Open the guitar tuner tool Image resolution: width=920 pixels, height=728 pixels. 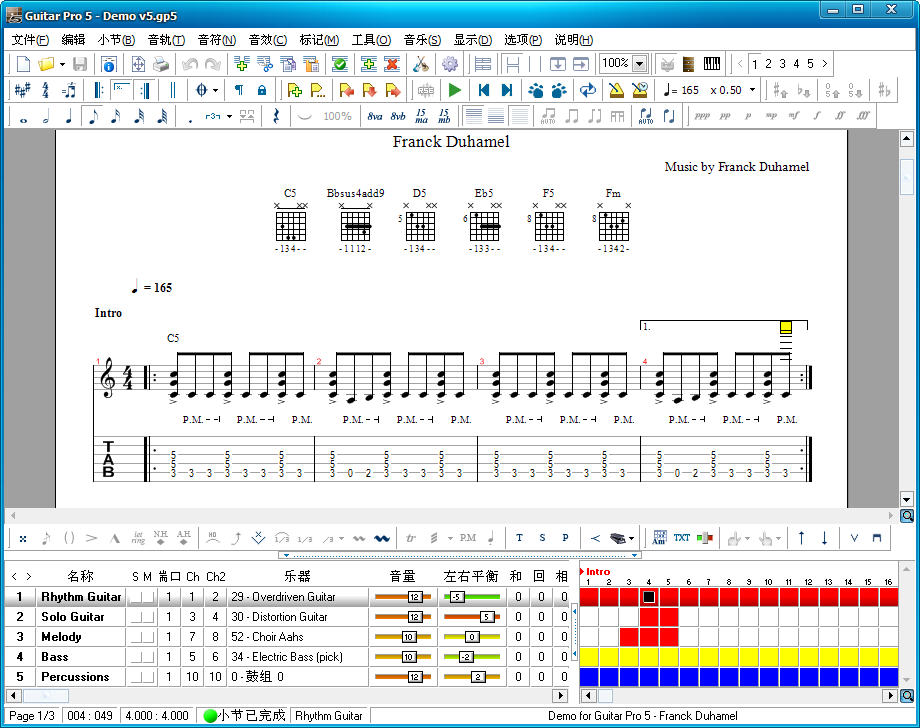[x=421, y=63]
